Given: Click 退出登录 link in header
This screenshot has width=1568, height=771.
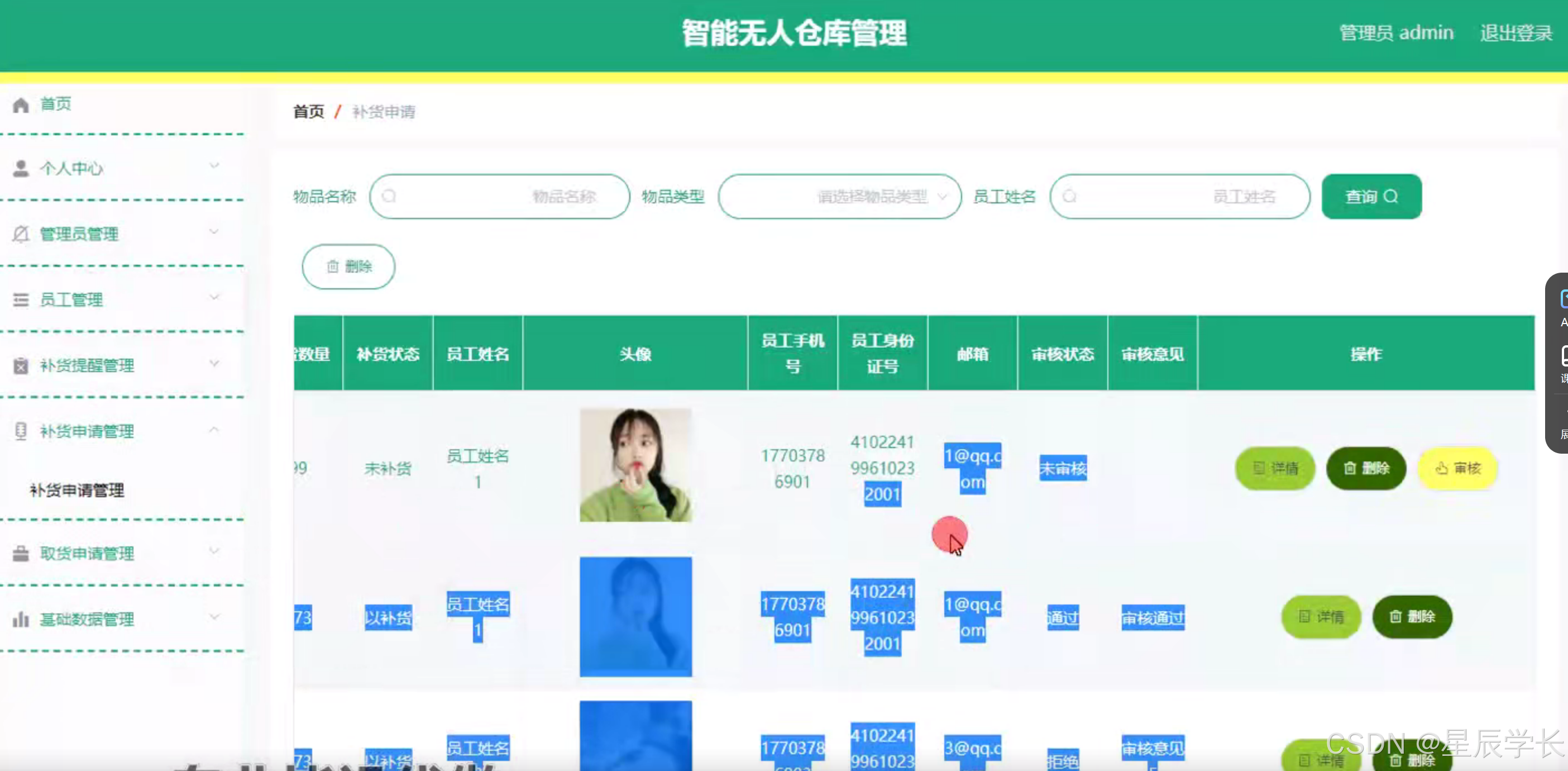Looking at the screenshot, I should click(x=1516, y=33).
